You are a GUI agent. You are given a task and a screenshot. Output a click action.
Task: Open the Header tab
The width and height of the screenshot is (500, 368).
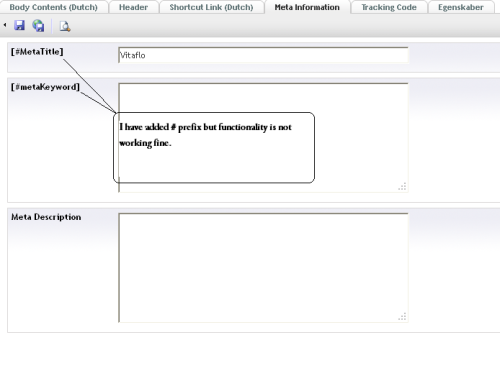click(x=133, y=7)
